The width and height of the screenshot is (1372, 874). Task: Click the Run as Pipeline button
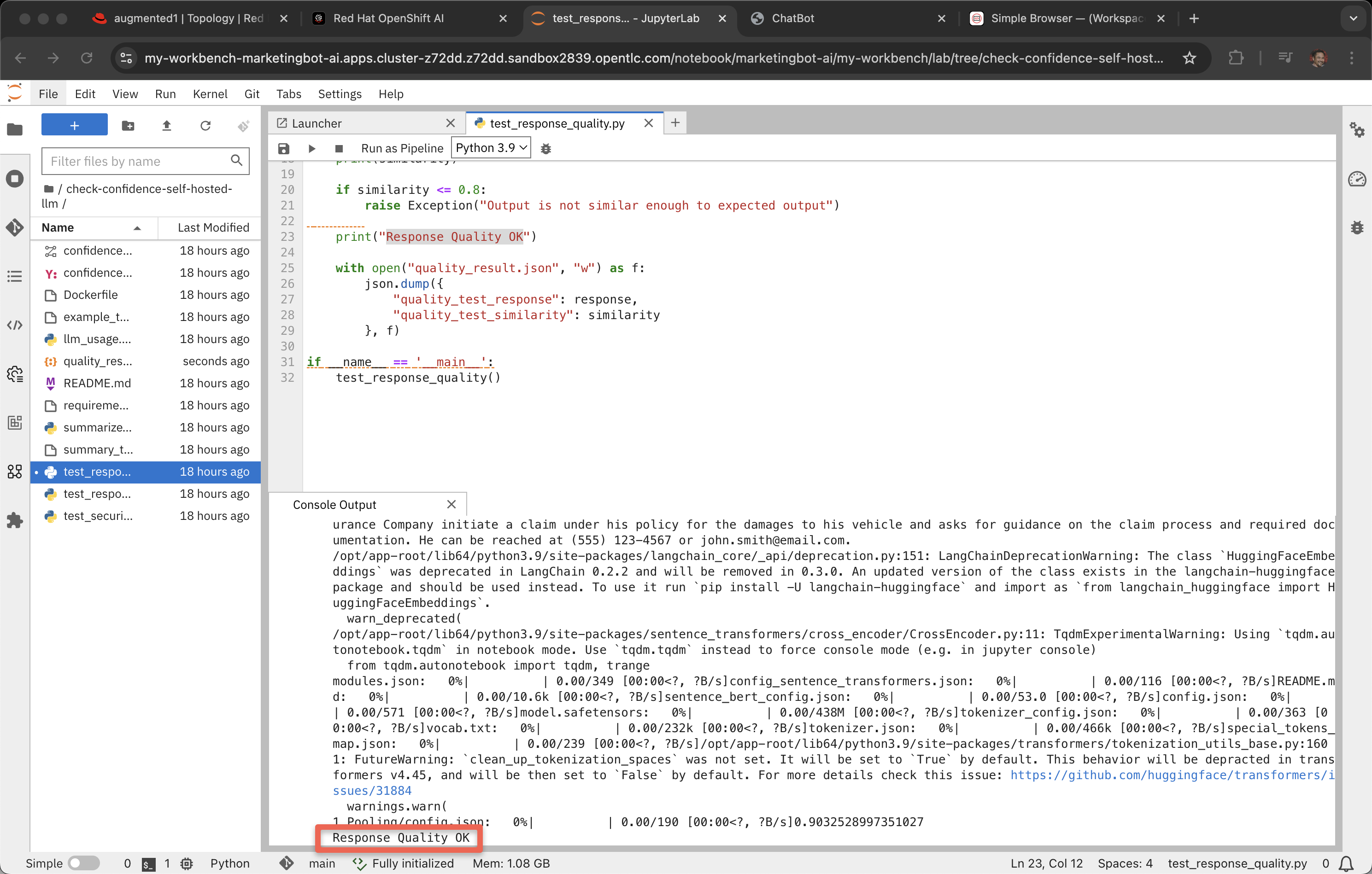click(402, 149)
